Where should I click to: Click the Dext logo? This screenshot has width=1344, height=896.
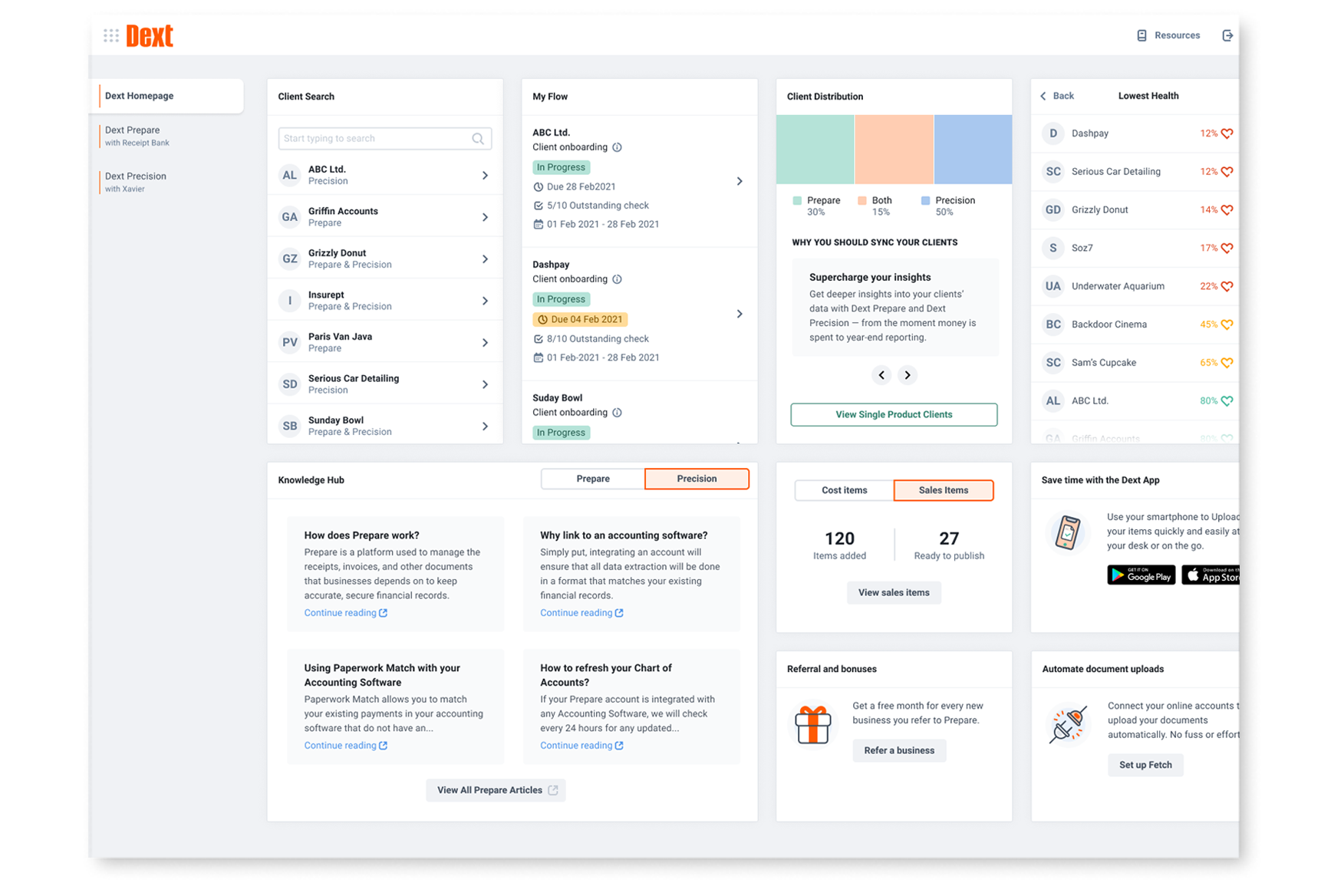tap(150, 36)
